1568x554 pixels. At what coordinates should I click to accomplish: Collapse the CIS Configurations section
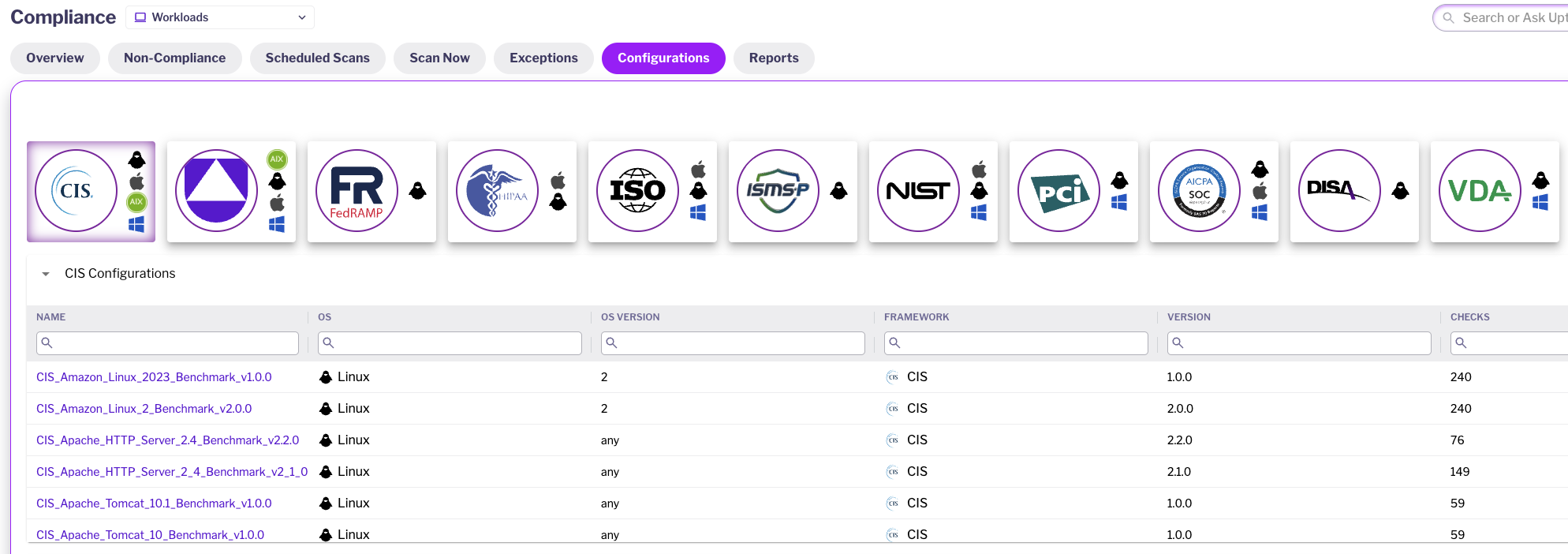tap(46, 274)
